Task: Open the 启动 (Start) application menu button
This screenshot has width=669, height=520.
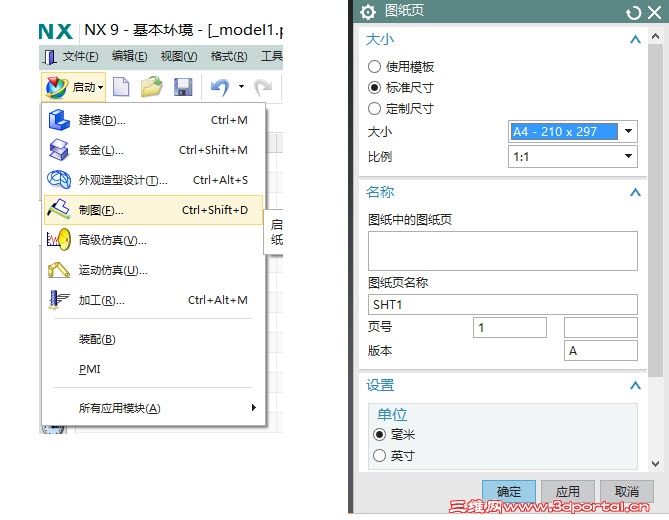Action: tap(74, 87)
